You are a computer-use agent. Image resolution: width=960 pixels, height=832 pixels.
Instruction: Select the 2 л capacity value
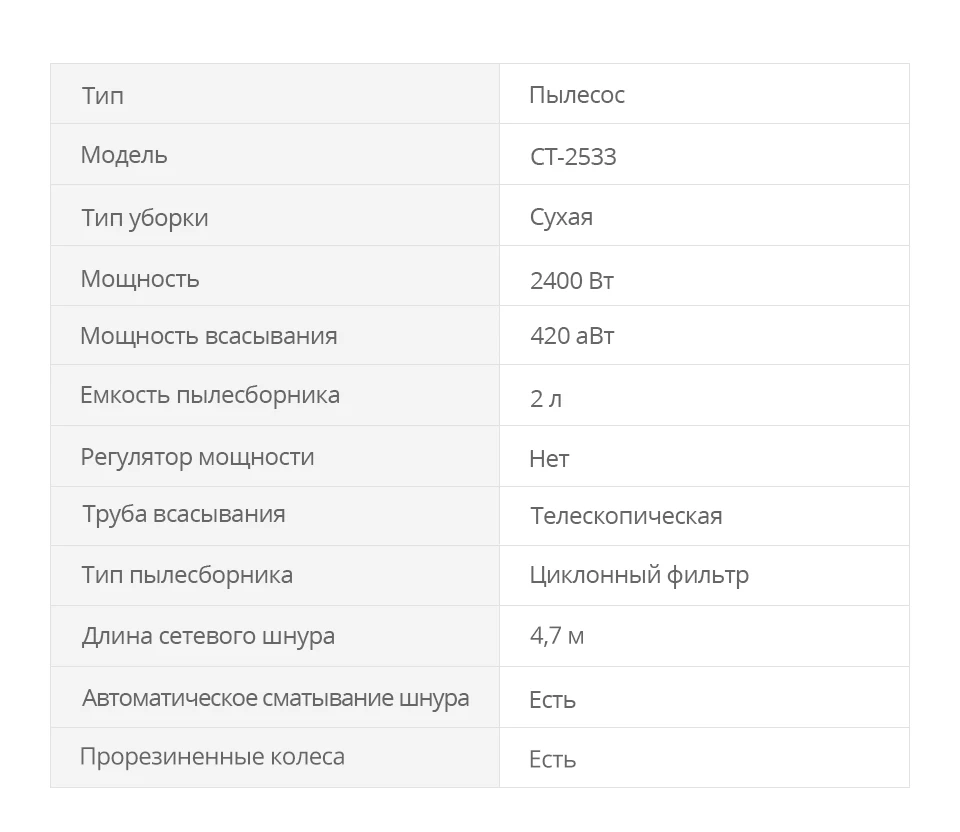pos(546,399)
